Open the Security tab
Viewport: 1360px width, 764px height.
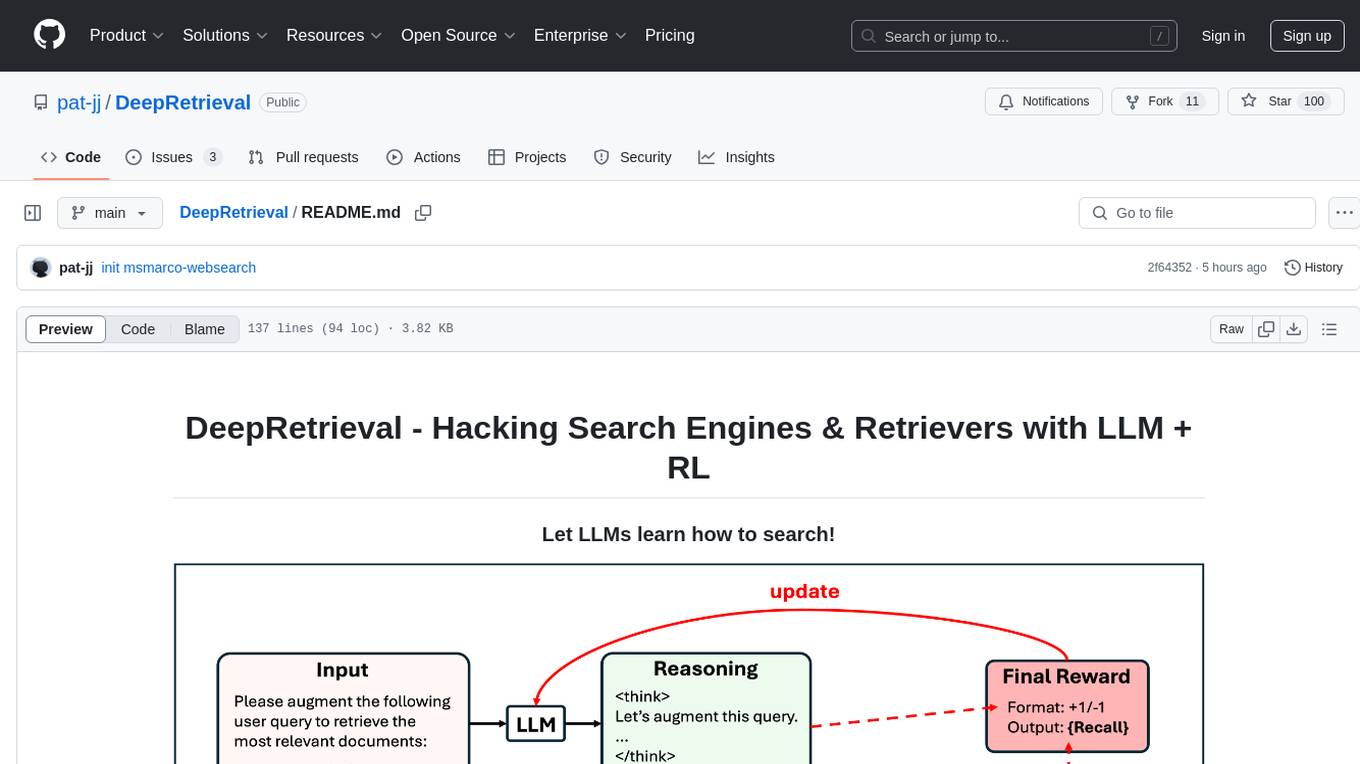pyautogui.click(x=632, y=157)
